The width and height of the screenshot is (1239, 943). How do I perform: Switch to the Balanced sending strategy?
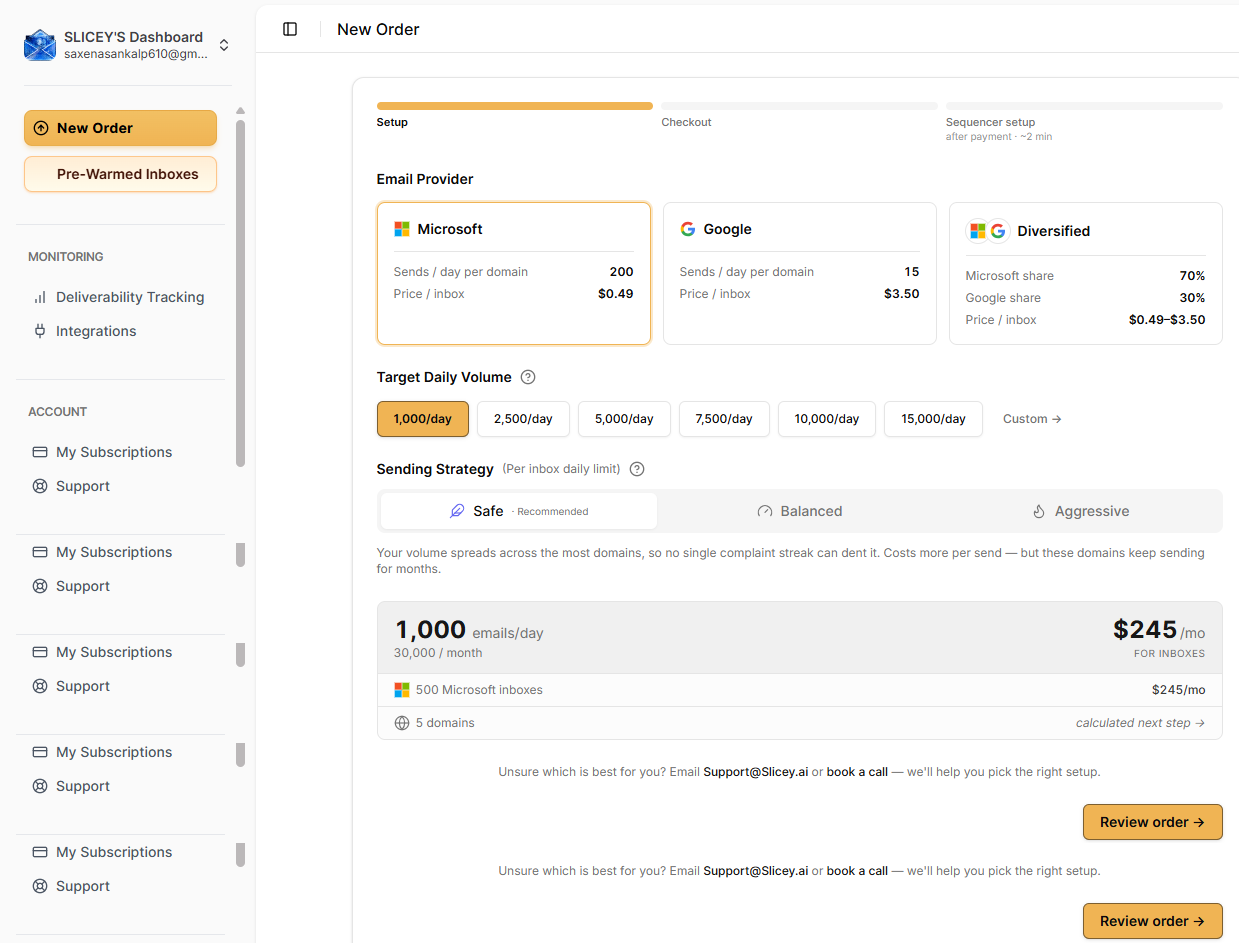[800, 511]
